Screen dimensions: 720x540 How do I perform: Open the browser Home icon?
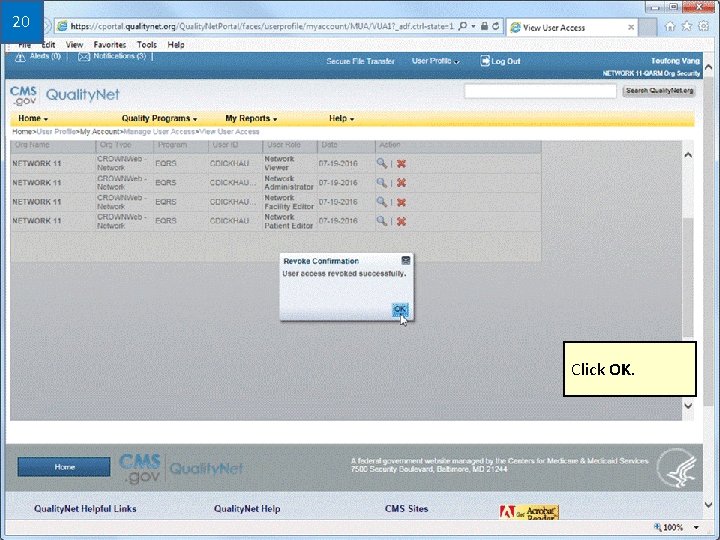point(670,26)
